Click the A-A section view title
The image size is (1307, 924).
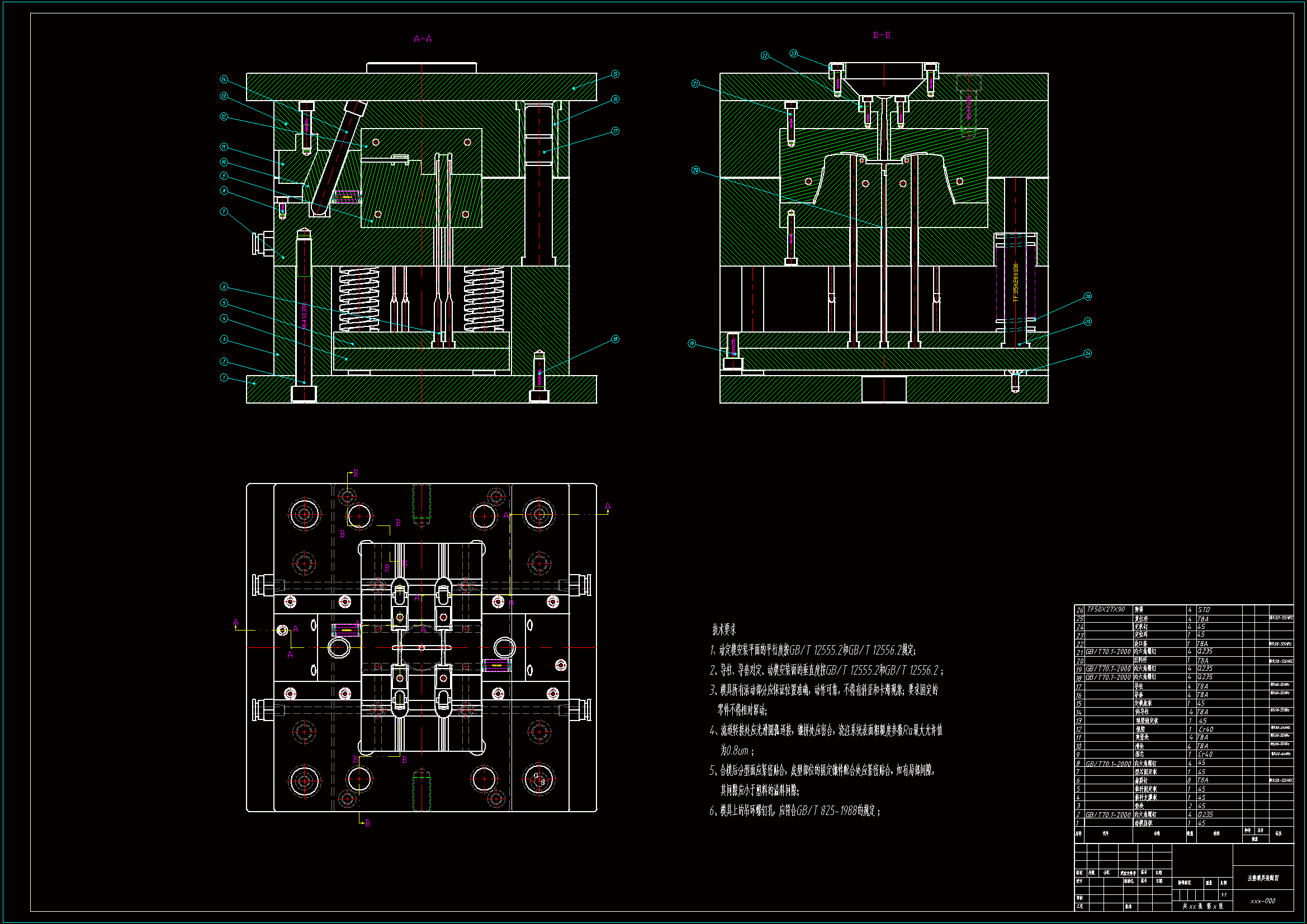coord(423,39)
